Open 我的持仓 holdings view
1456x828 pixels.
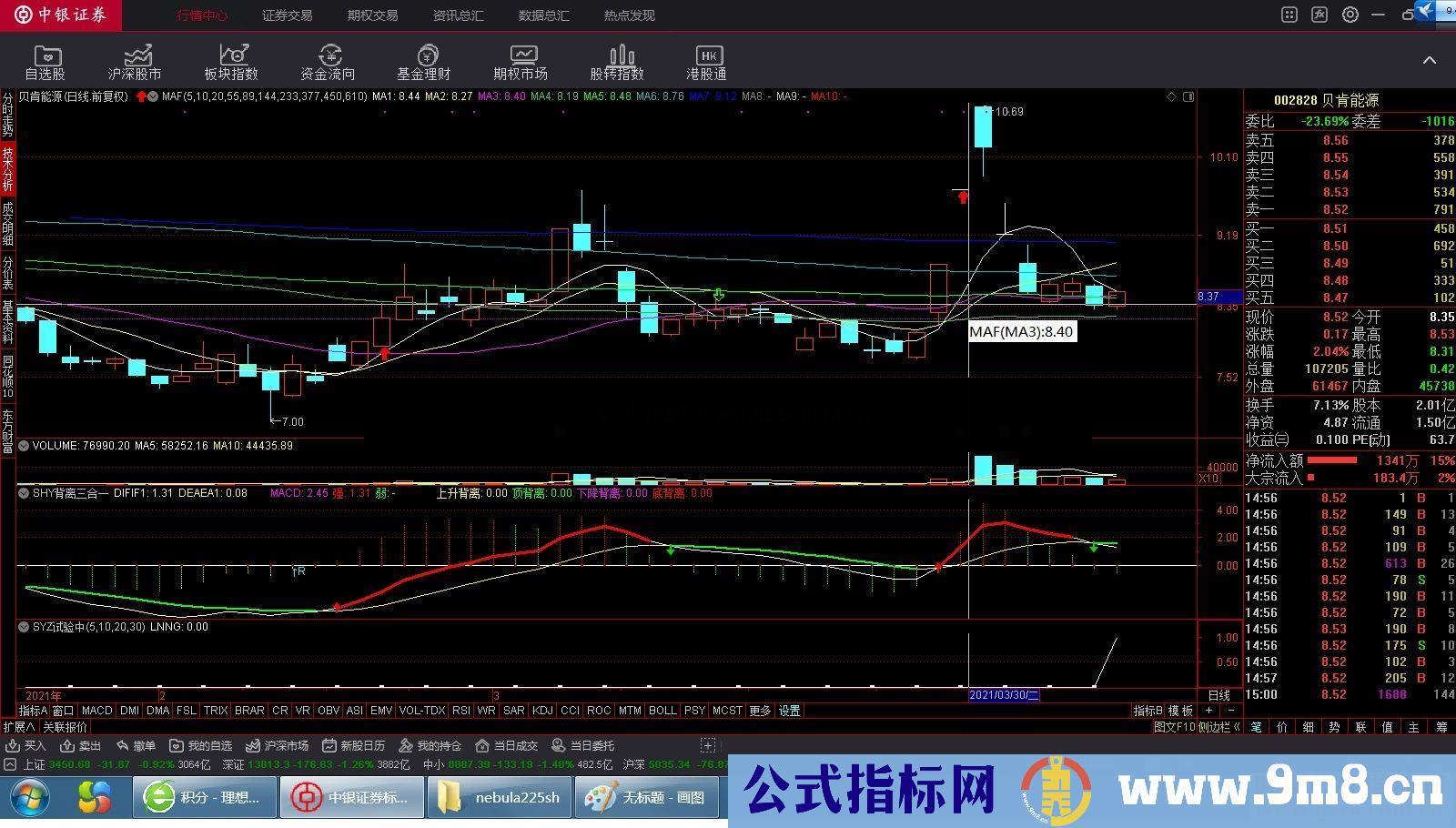click(435, 745)
